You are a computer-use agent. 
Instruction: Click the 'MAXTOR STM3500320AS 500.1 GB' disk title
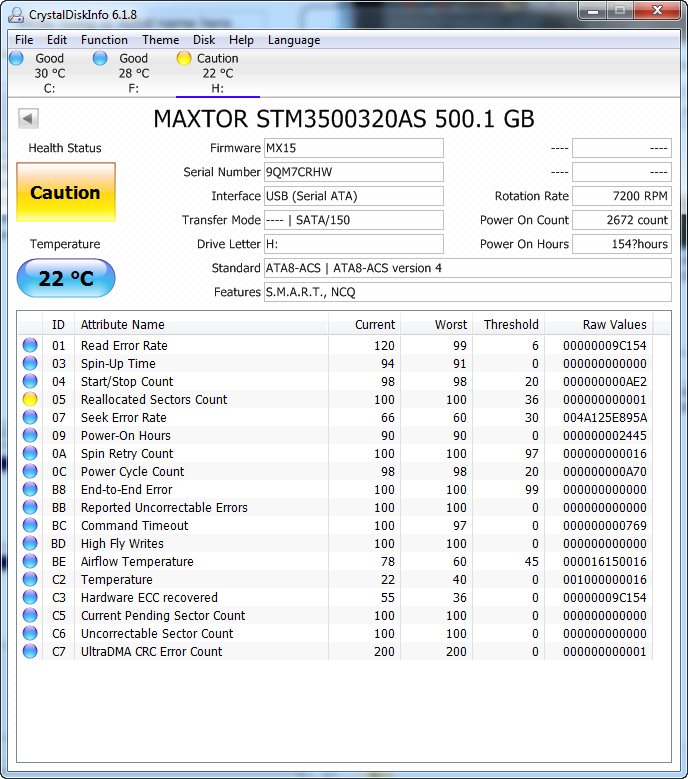click(344, 119)
